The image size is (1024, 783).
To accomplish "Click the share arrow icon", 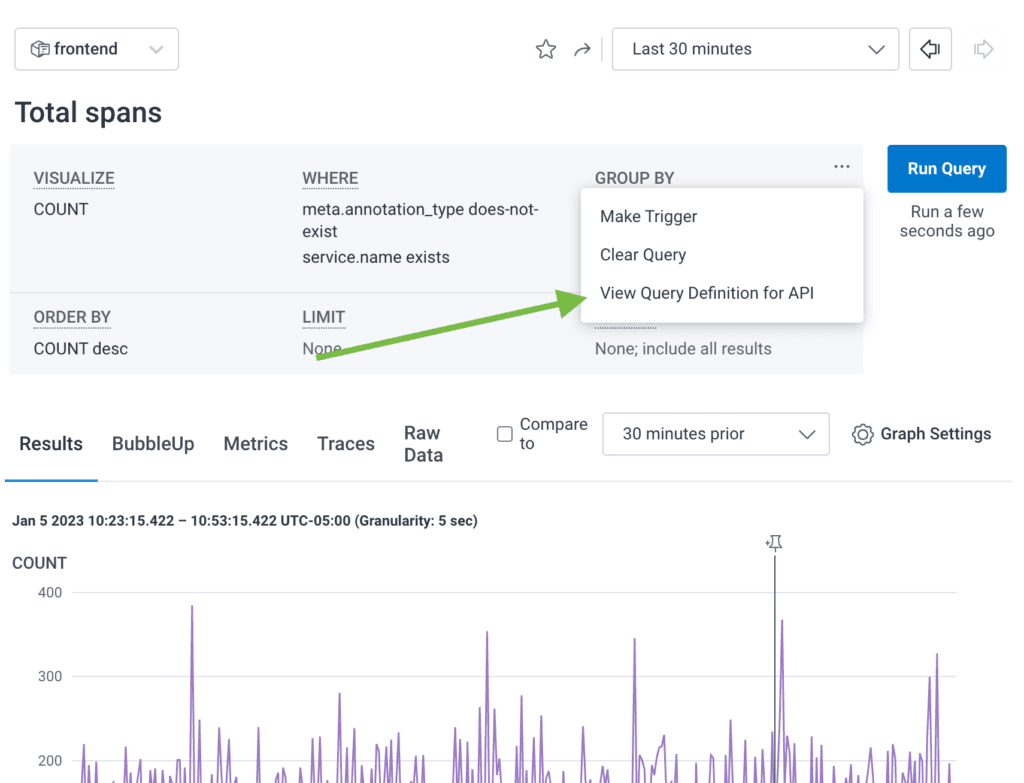I will pos(582,49).
